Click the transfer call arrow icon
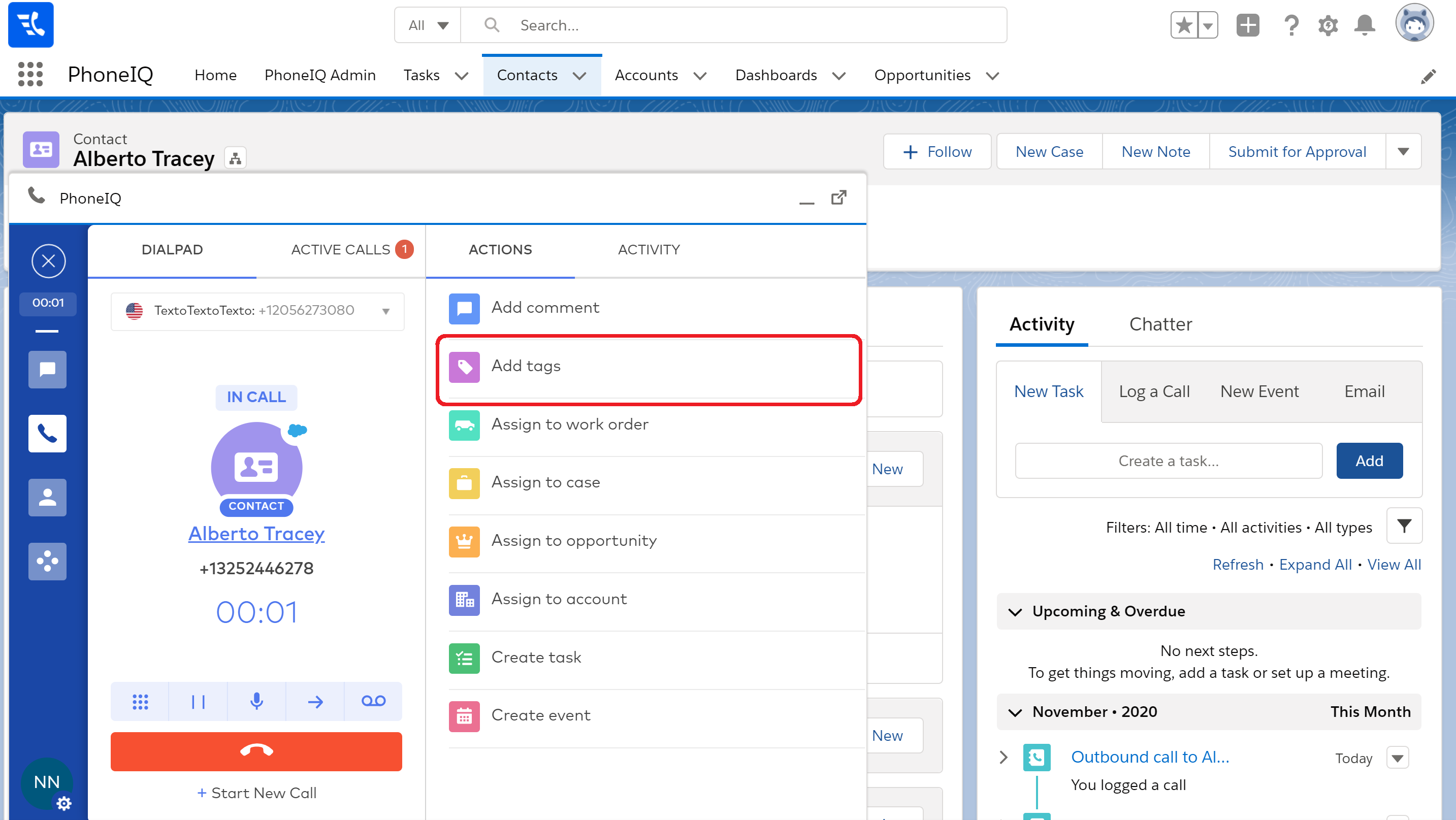The width and height of the screenshot is (1456, 820). coord(315,701)
